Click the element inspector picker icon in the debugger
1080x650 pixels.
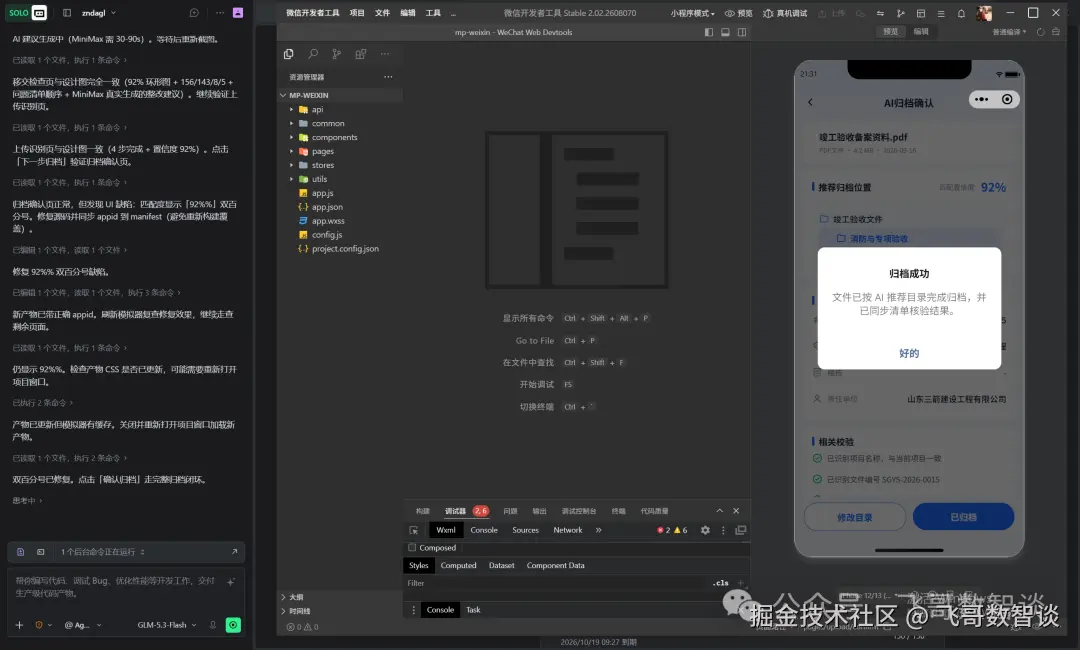tap(414, 530)
